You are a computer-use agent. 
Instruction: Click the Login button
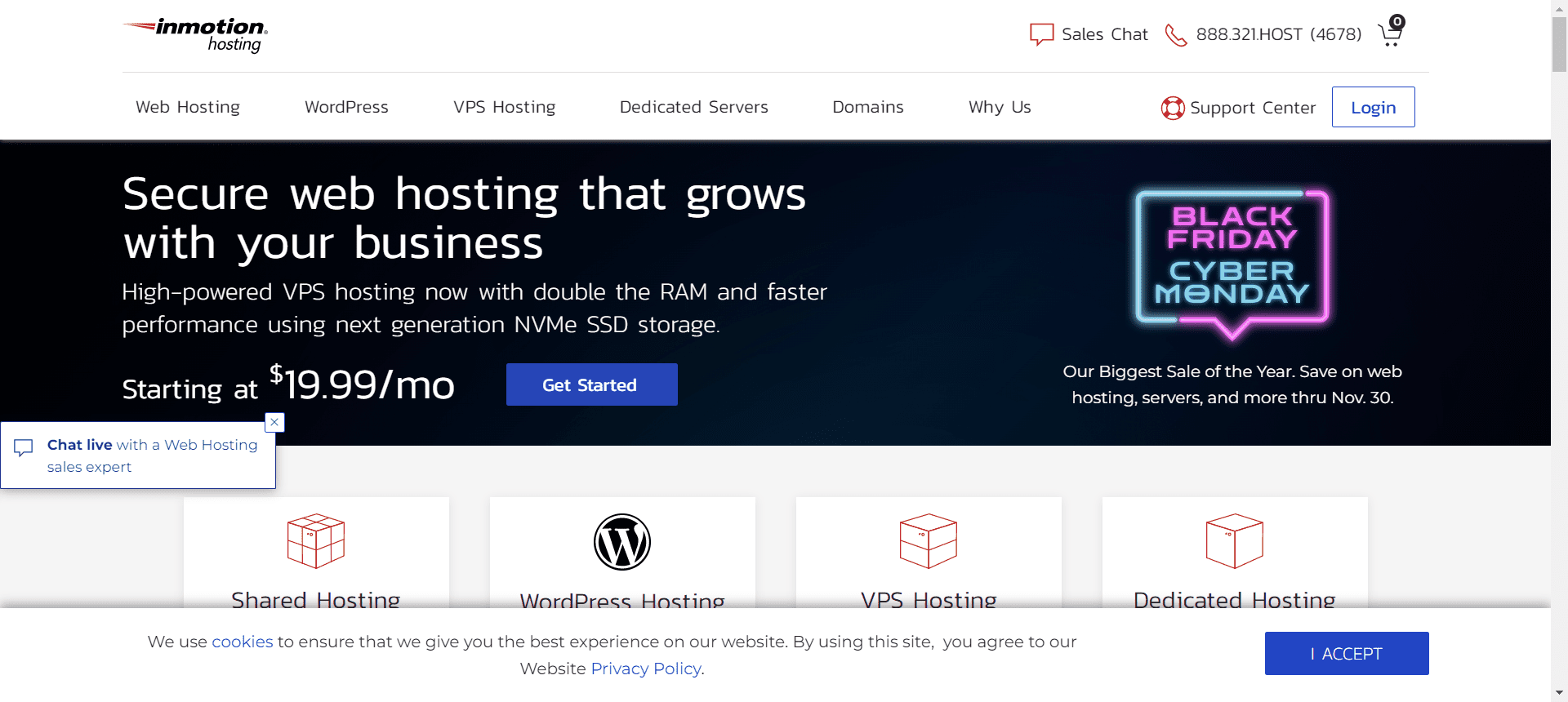point(1373,107)
